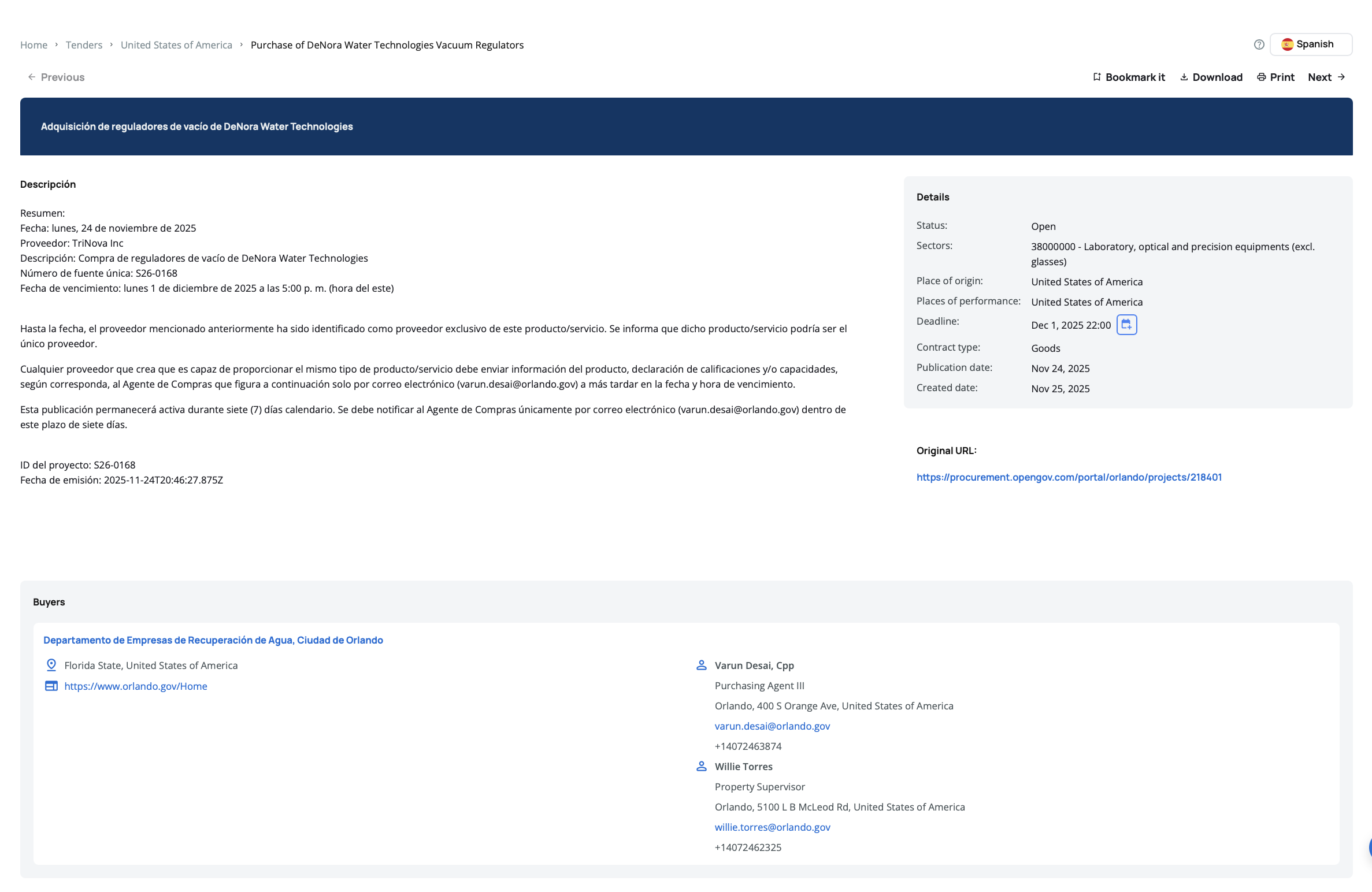Go back to Previous tender

click(56, 77)
